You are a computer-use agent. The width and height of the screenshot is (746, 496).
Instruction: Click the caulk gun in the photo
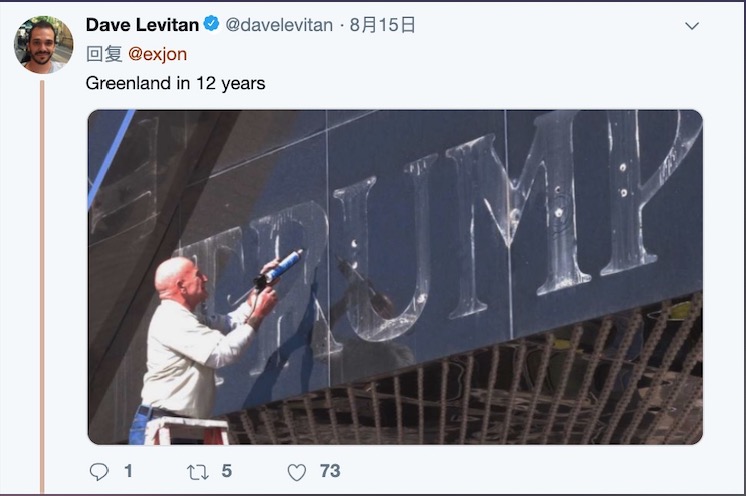click(279, 270)
